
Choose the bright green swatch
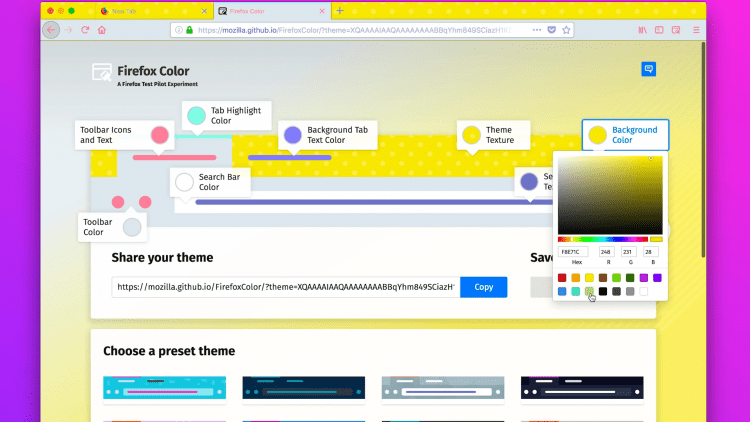[x=617, y=278]
